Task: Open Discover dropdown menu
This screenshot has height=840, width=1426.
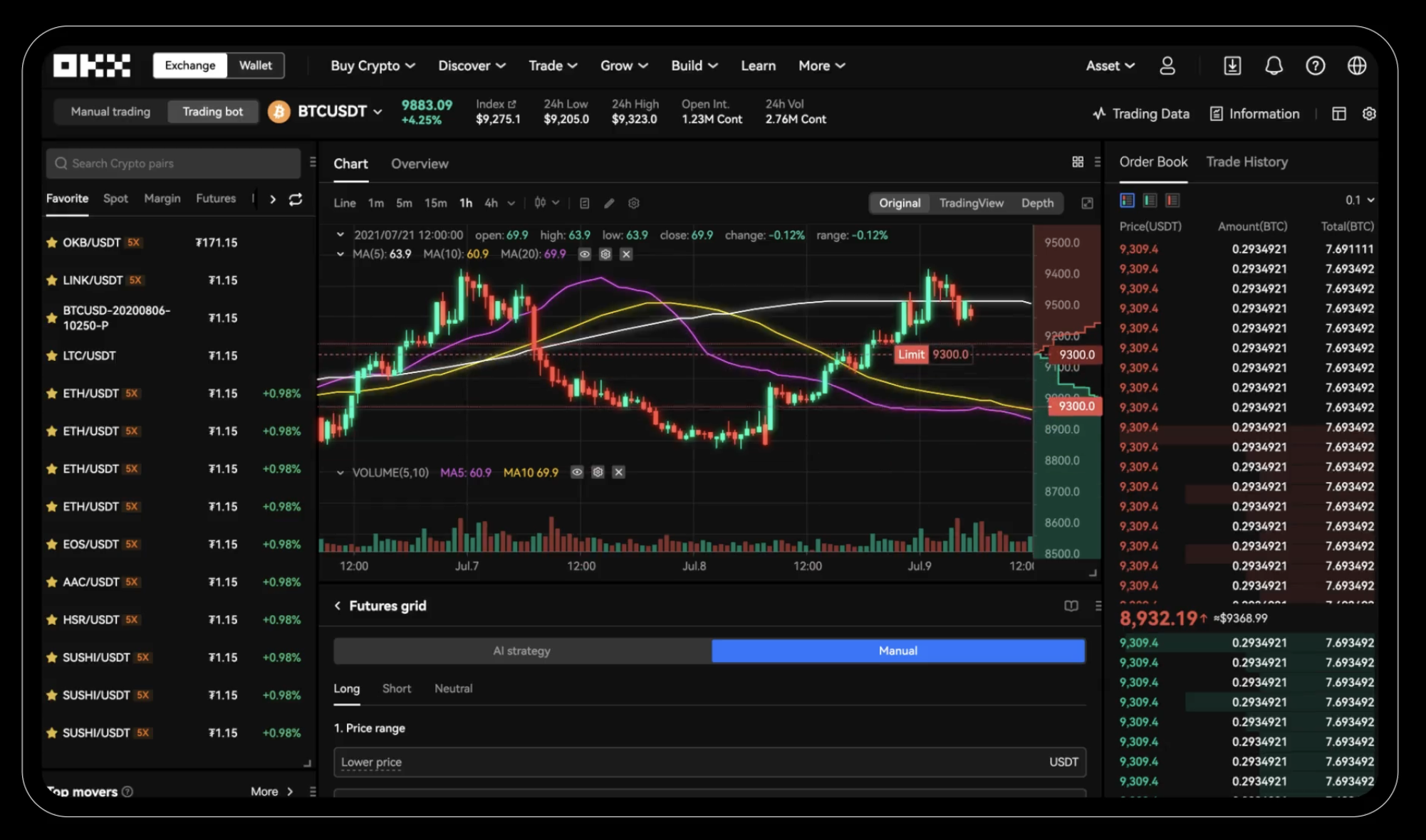Action: pyautogui.click(x=472, y=65)
